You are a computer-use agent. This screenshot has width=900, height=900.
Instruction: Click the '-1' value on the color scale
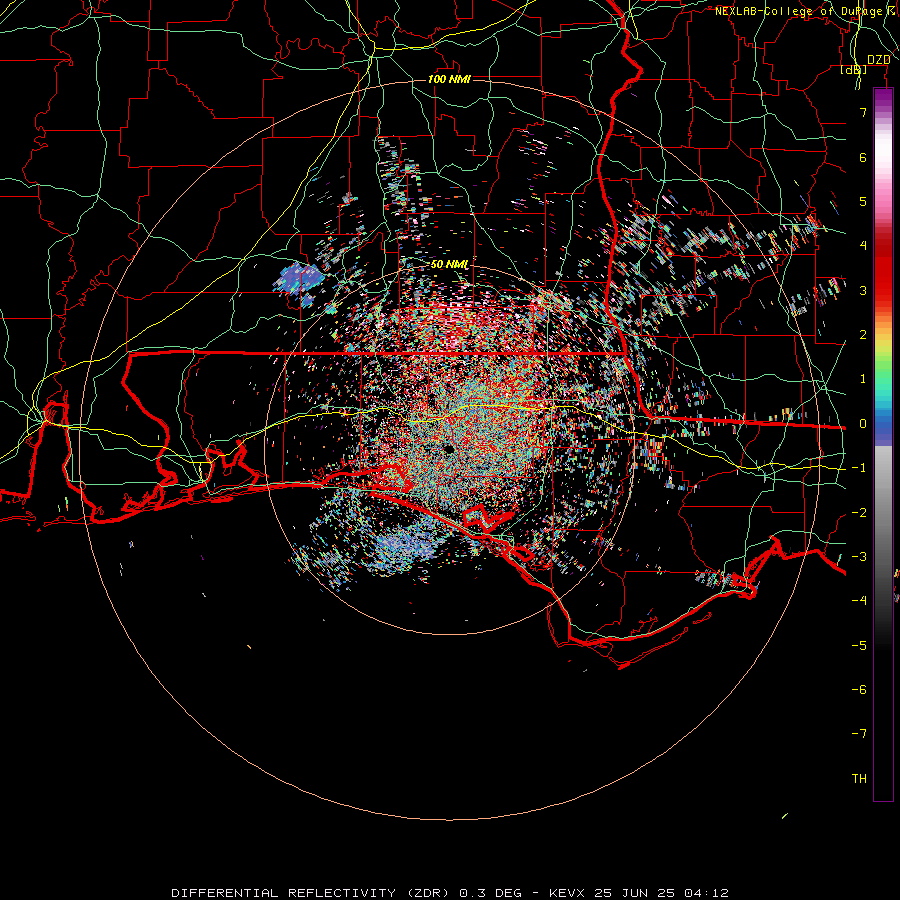point(859,468)
